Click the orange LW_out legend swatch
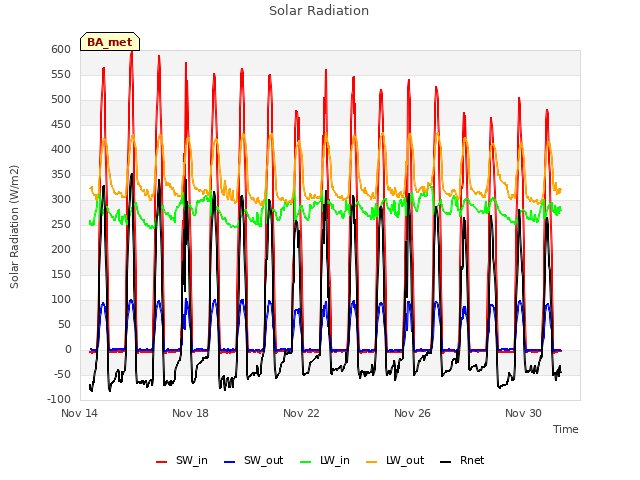Viewport: 640px width, 480px height. click(x=372, y=462)
